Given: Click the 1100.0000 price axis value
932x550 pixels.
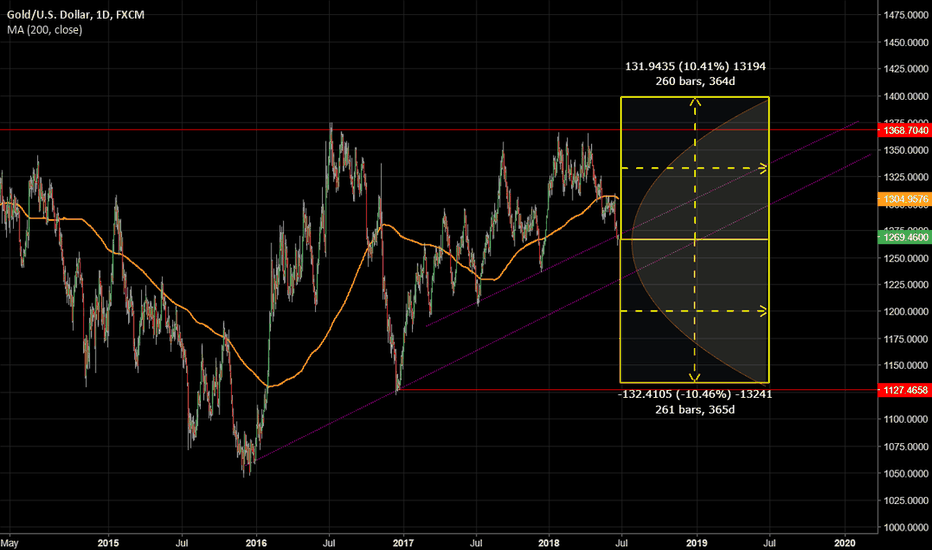Looking at the screenshot, I should 906,419.
